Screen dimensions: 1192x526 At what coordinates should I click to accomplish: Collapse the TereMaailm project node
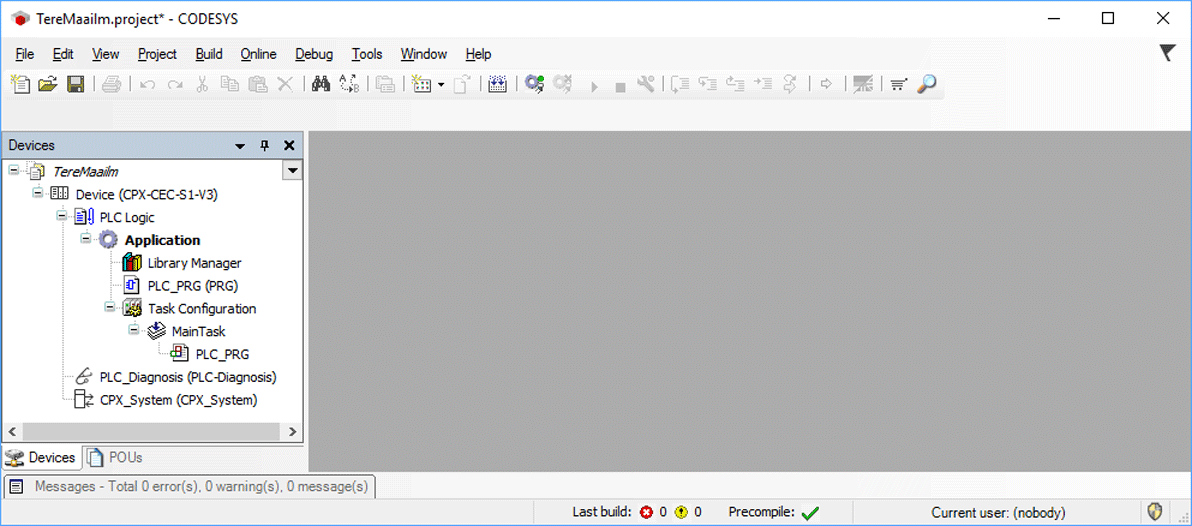tap(14, 170)
